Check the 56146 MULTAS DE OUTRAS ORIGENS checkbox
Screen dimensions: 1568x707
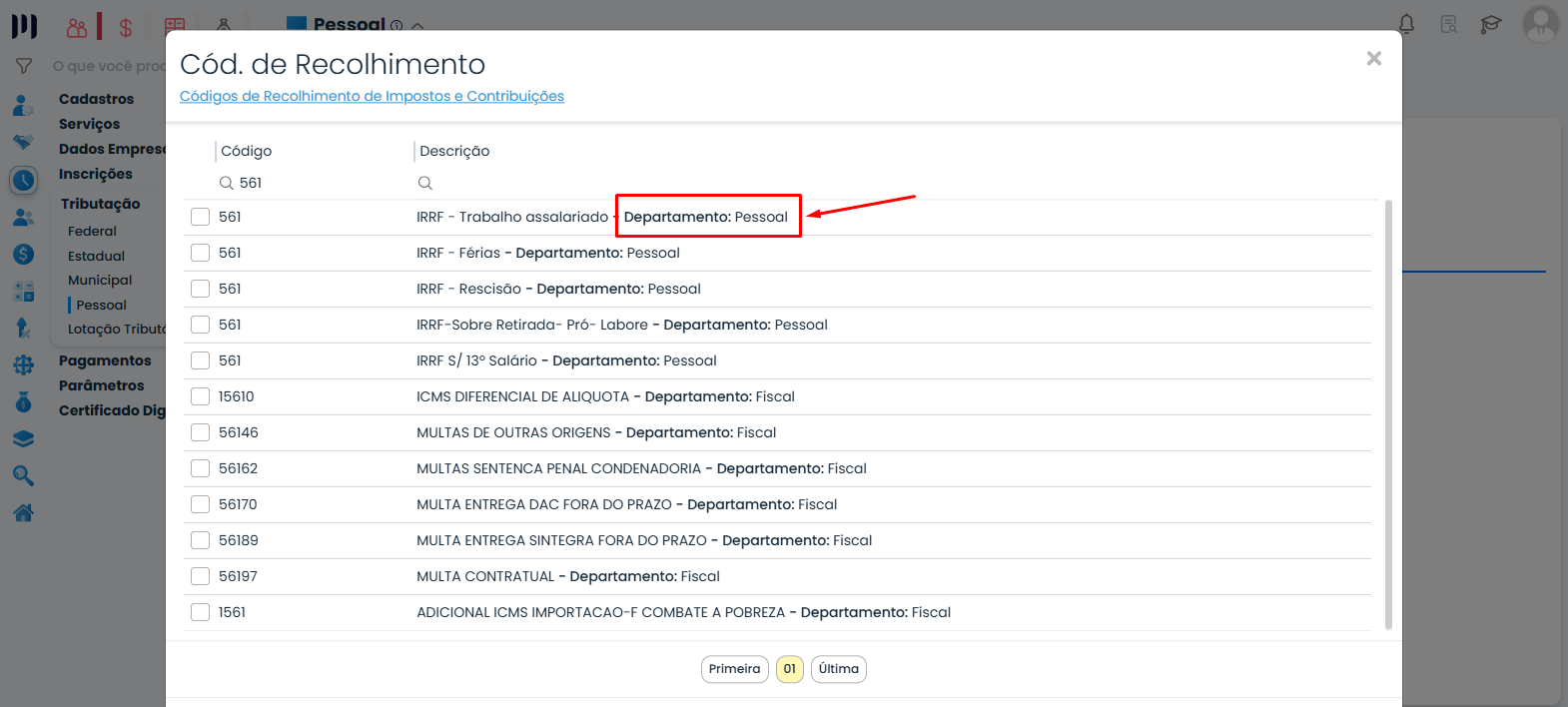coord(201,432)
